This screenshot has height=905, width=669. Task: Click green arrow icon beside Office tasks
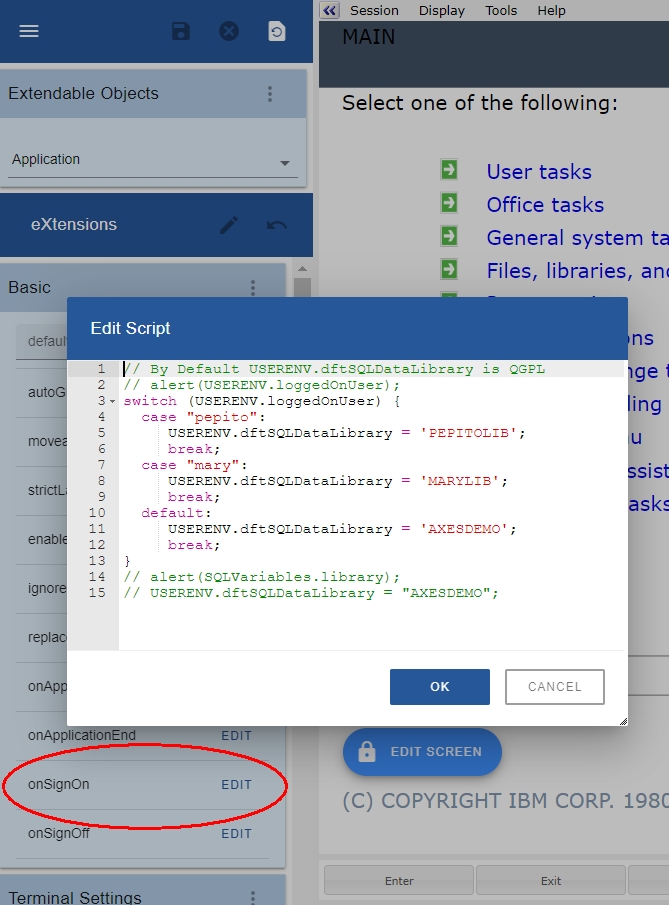click(x=449, y=204)
